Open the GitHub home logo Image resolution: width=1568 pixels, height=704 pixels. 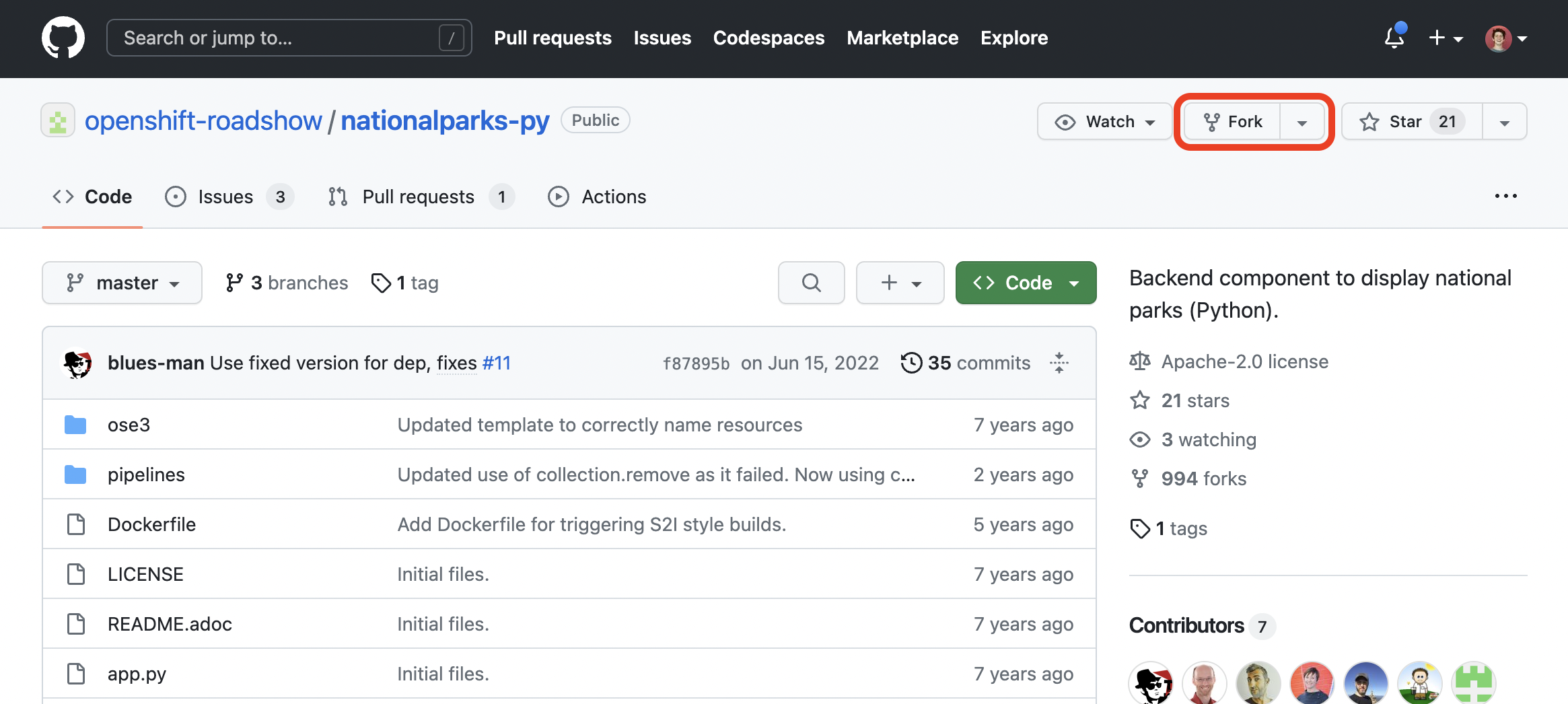[63, 38]
